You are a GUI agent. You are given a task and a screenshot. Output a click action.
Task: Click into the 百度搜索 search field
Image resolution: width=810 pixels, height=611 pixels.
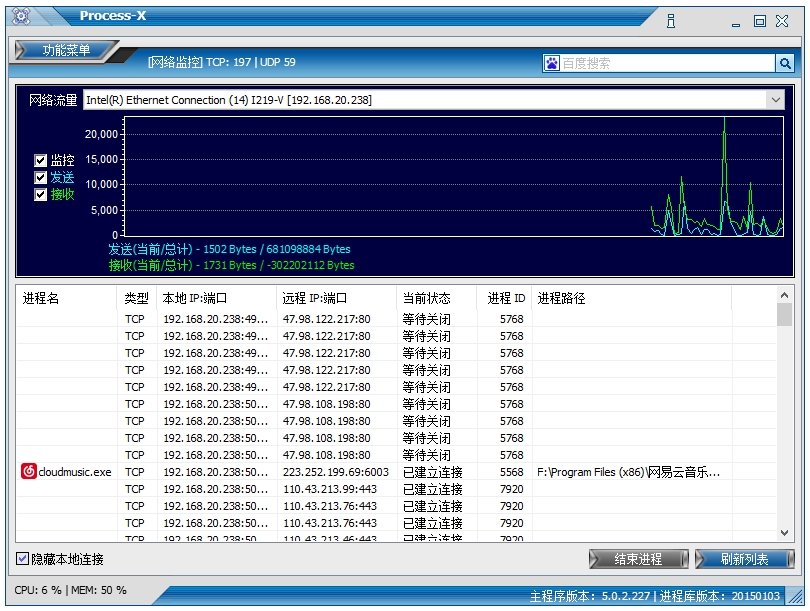point(666,64)
